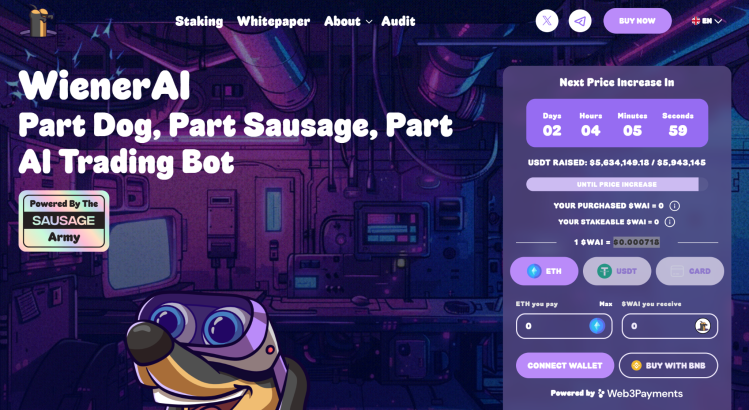Click the Ethereum icon in pay field

click(597, 326)
